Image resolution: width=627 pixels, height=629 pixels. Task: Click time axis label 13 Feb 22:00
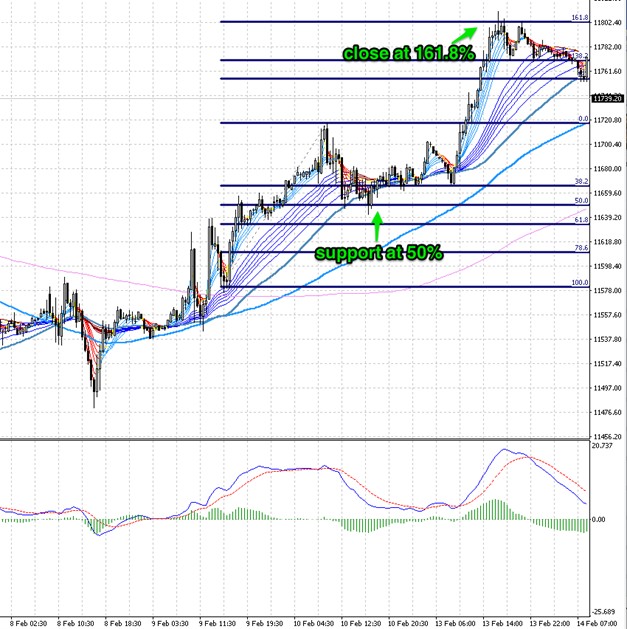coord(550,624)
